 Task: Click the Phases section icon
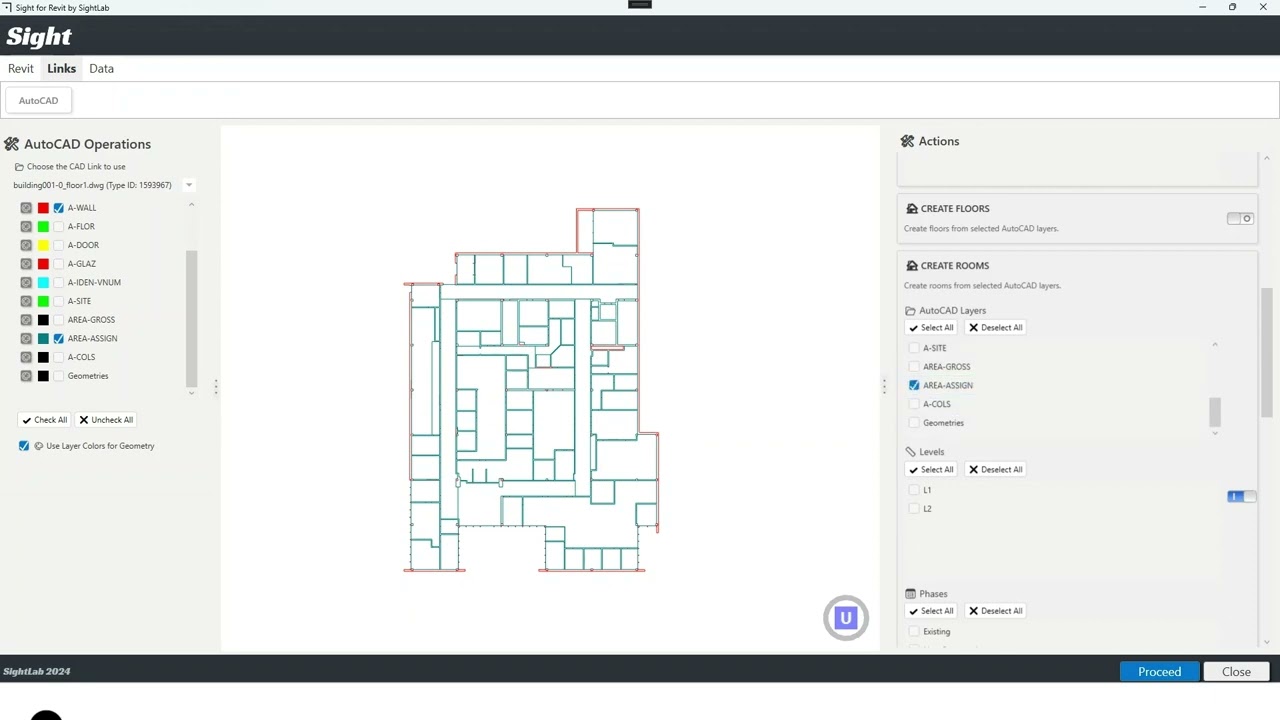(910, 594)
